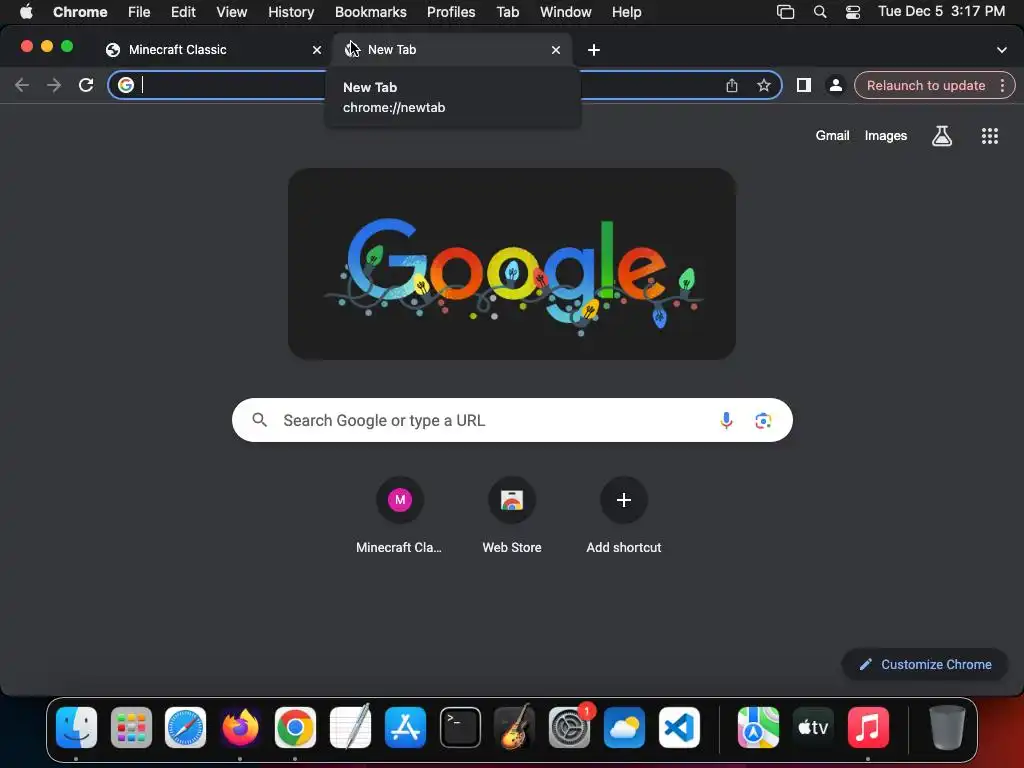Screen dimensions: 1024x768
Task: Select the New Tab tab
Action: point(452,50)
